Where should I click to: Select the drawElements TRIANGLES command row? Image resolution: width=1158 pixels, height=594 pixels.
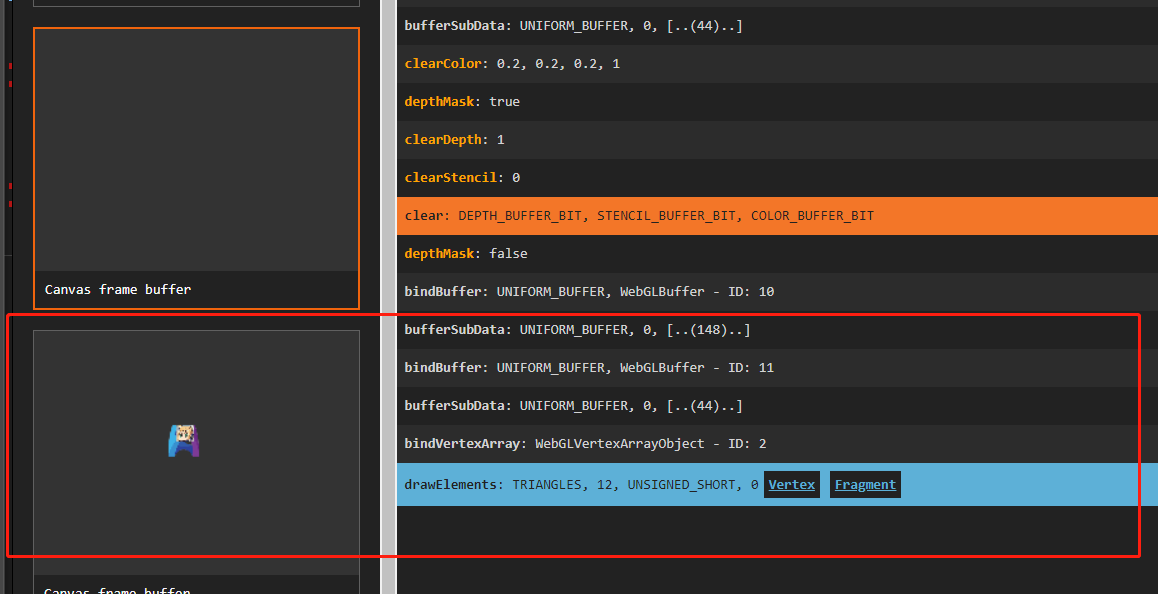pyautogui.click(x=777, y=485)
